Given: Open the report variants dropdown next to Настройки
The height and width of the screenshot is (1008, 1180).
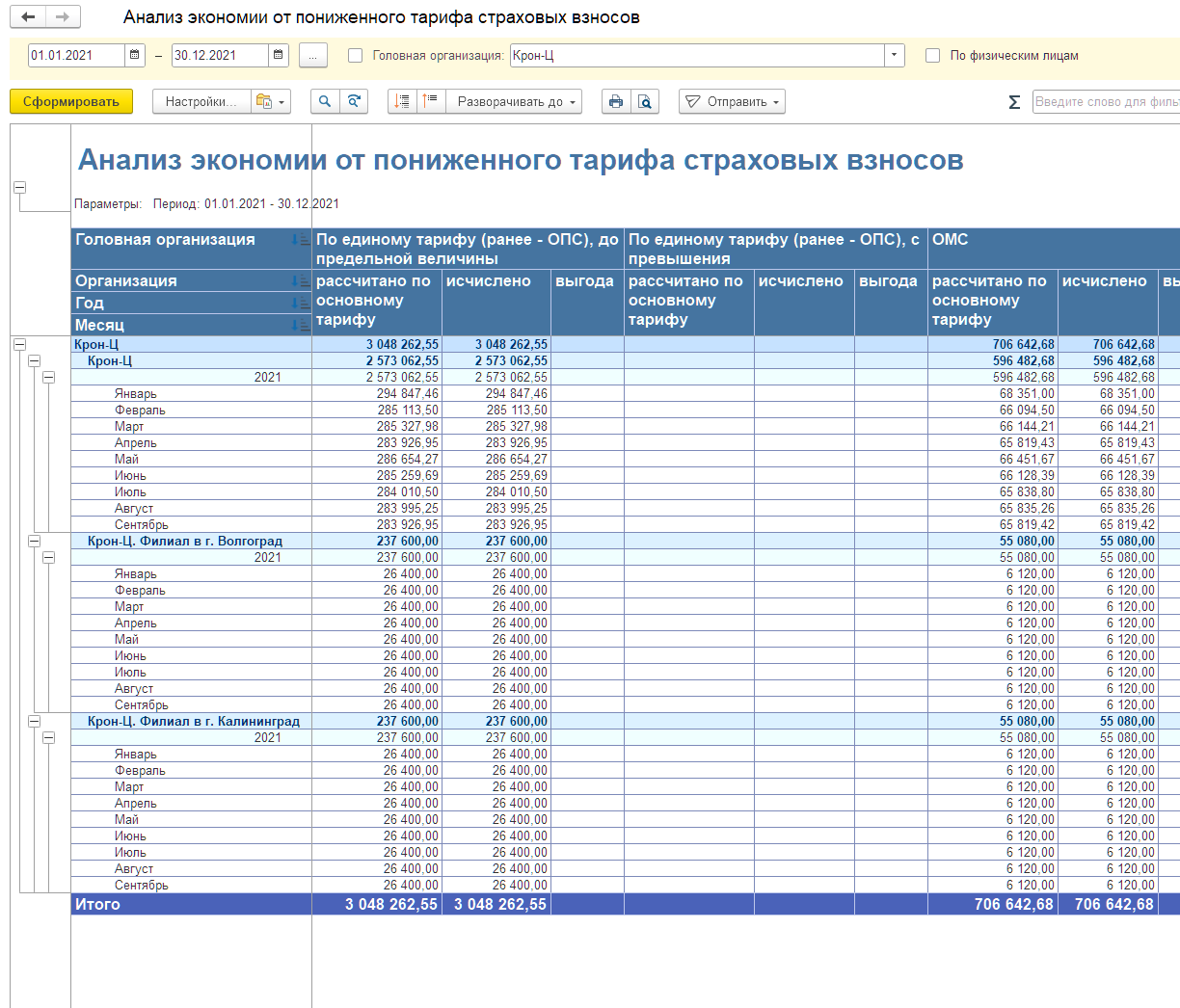Looking at the screenshot, I should tap(271, 101).
